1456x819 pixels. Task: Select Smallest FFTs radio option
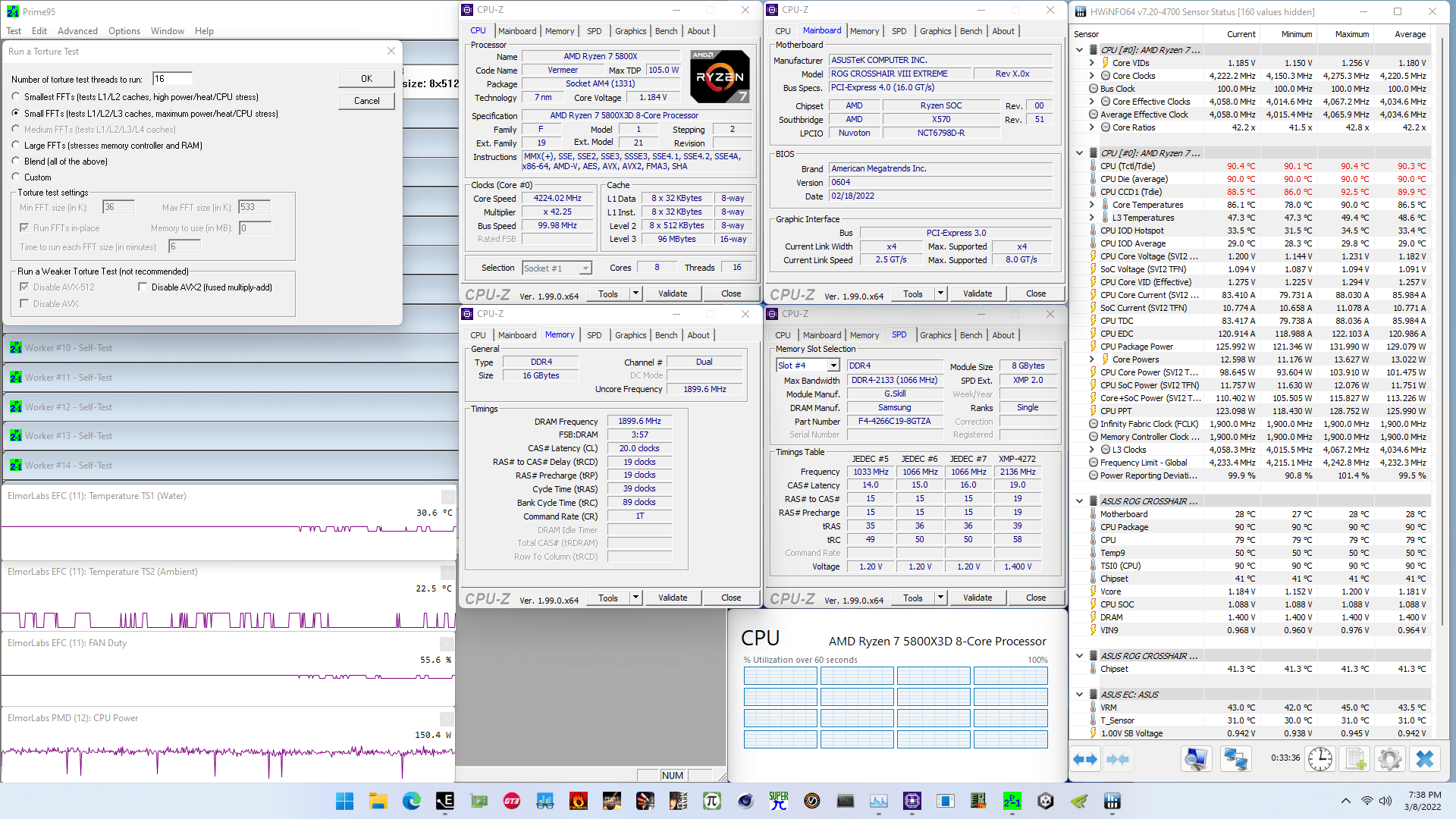(16, 97)
